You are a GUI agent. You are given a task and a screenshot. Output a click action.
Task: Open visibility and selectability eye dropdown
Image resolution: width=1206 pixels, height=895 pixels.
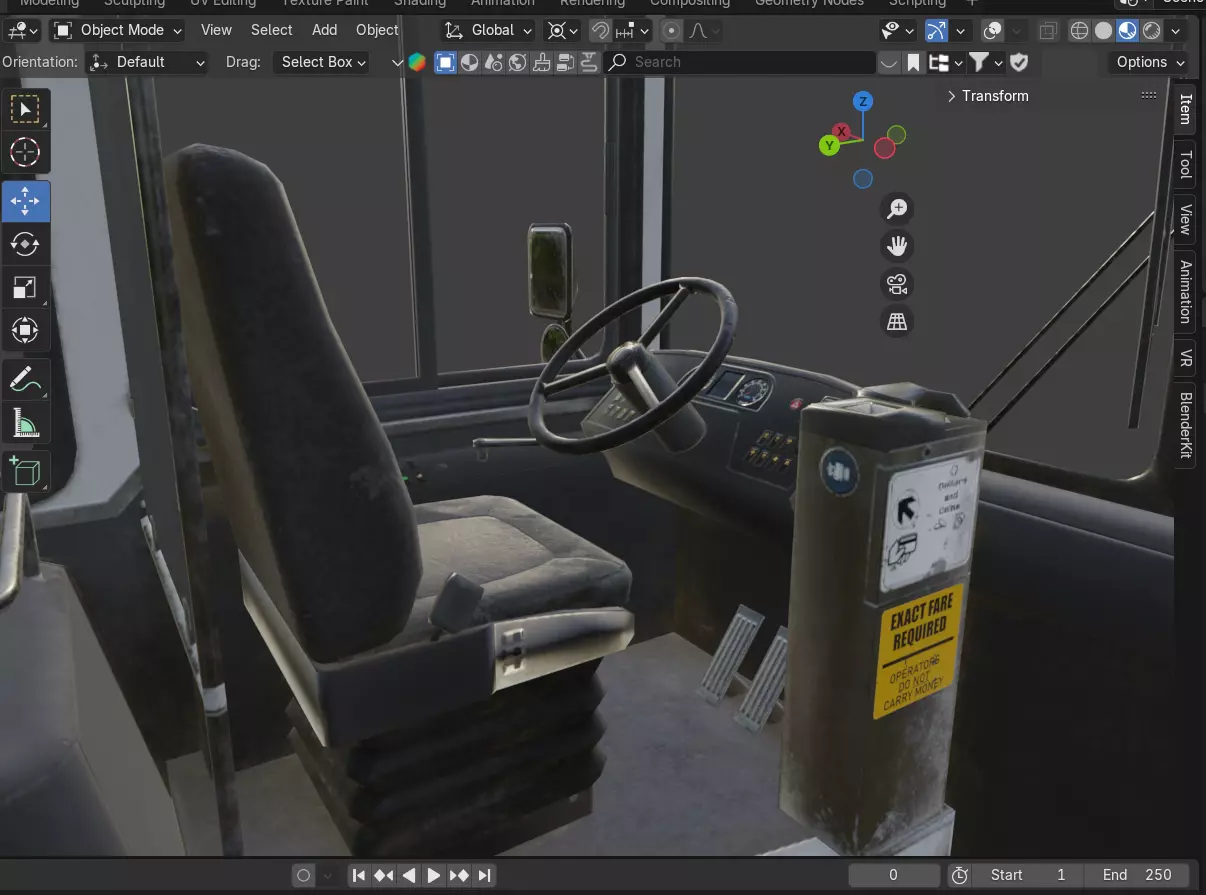coord(897,30)
